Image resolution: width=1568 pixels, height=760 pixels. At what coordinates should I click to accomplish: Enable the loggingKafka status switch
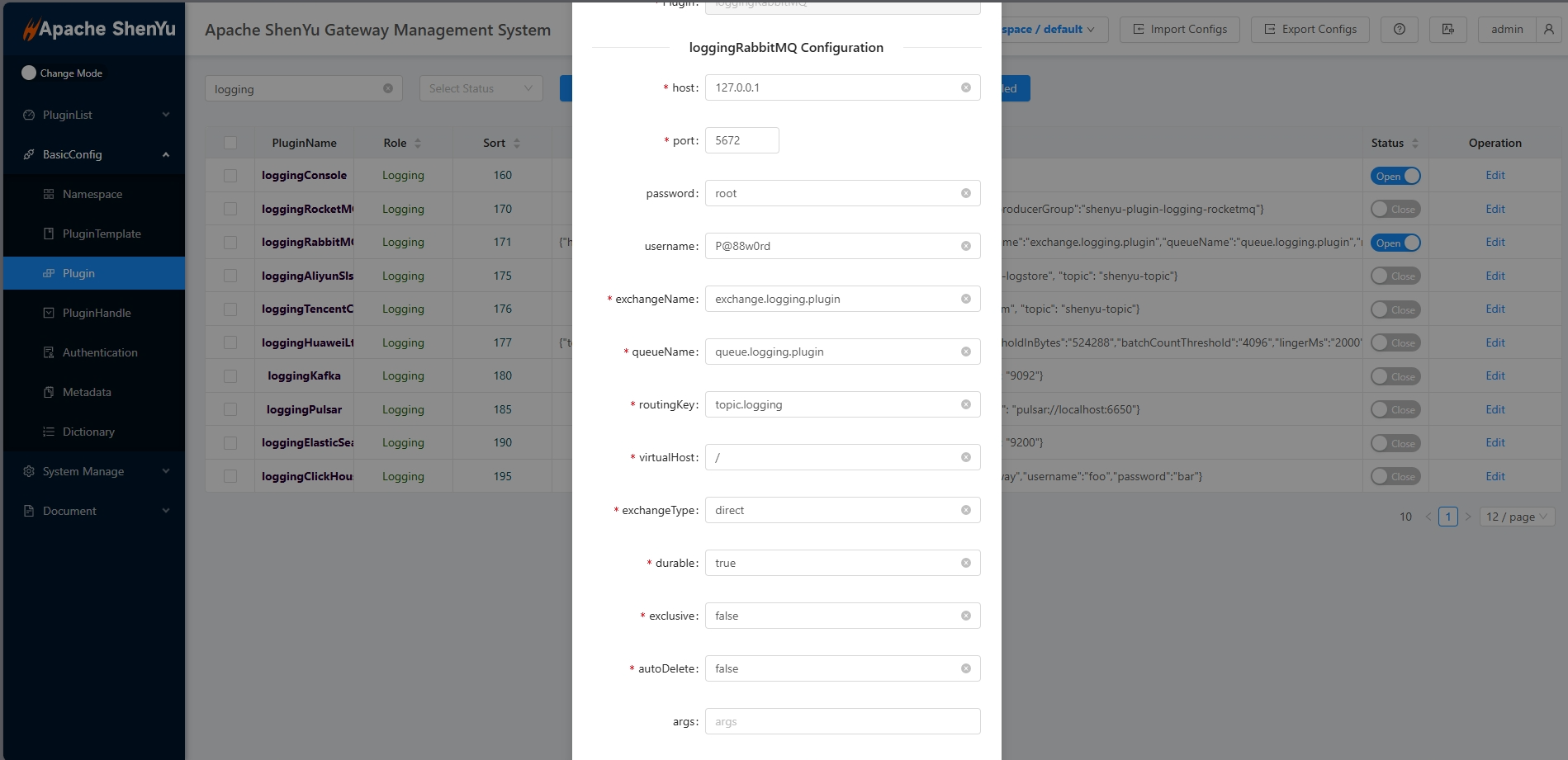pos(1395,376)
